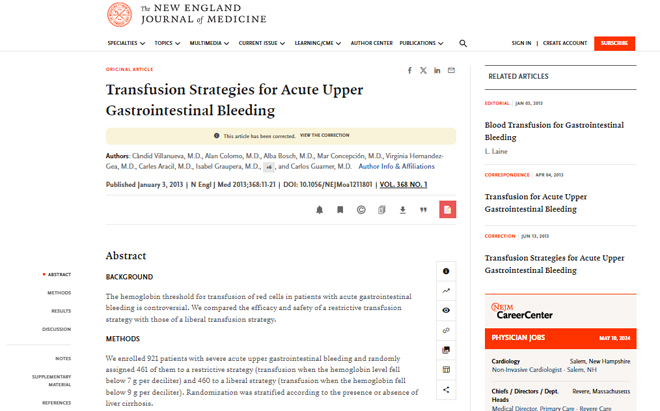The height and width of the screenshot is (411, 660).
Task: Click the Subscribe button
Action: pyautogui.click(x=615, y=43)
